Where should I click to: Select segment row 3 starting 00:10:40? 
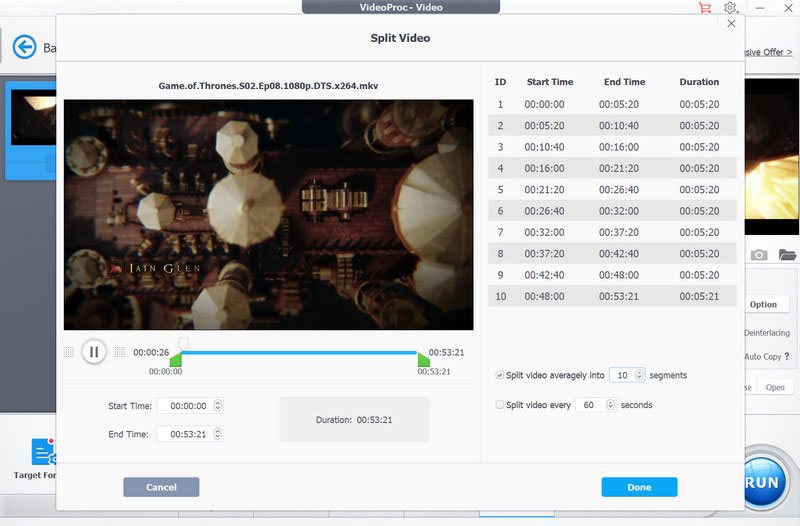[612, 147]
